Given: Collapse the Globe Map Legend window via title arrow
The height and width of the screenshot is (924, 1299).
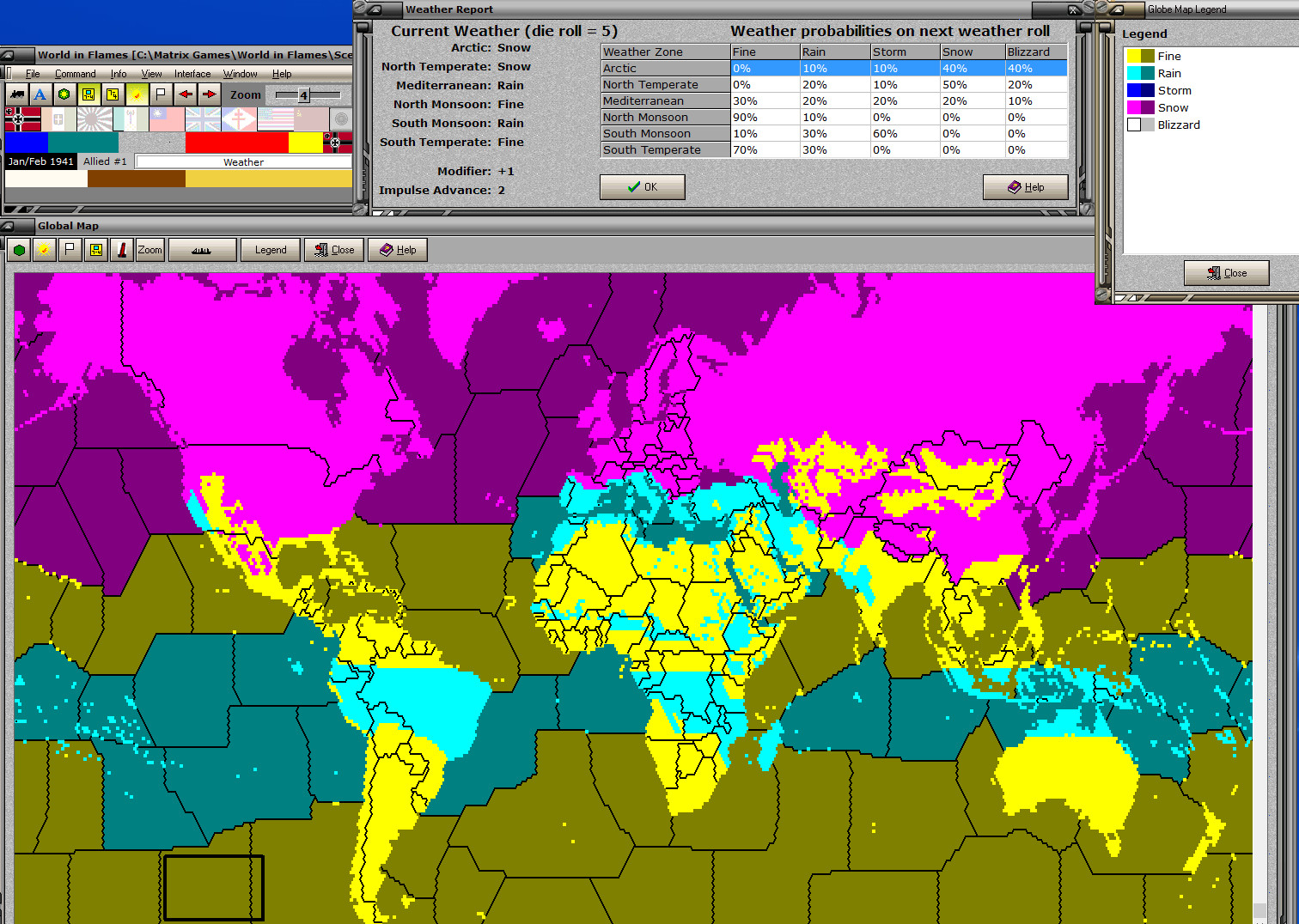Looking at the screenshot, I should (1115, 9).
